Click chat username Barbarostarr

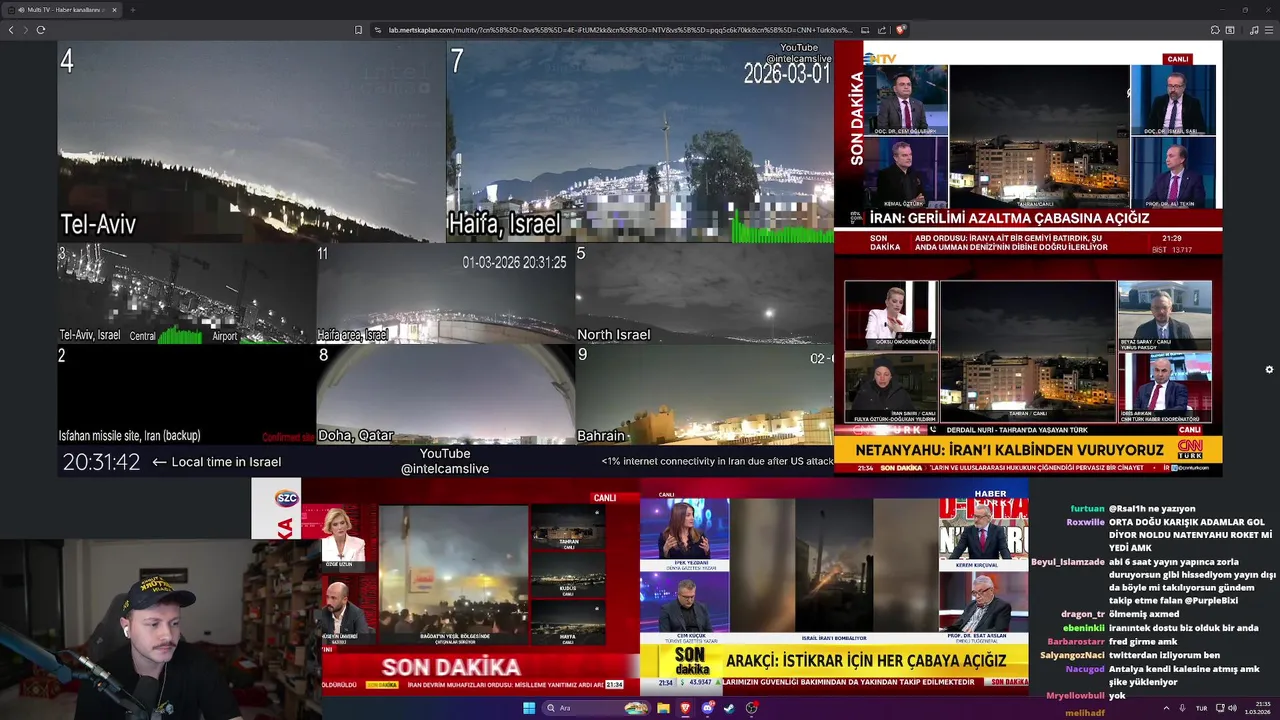[1076, 642]
